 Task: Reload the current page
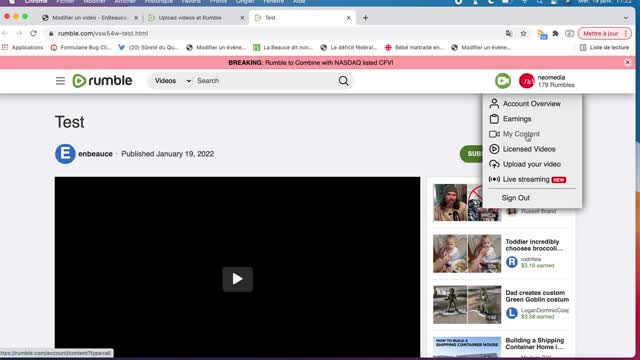33,33
